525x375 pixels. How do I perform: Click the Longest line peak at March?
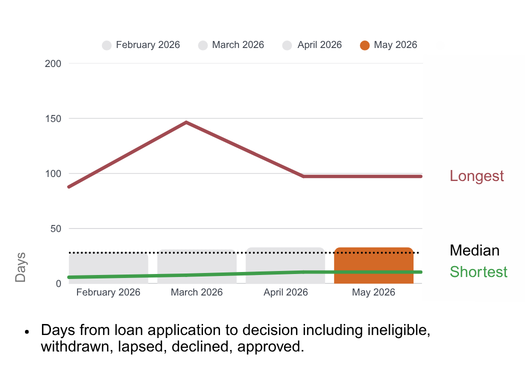pyautogui.click(x=186, y=122)
